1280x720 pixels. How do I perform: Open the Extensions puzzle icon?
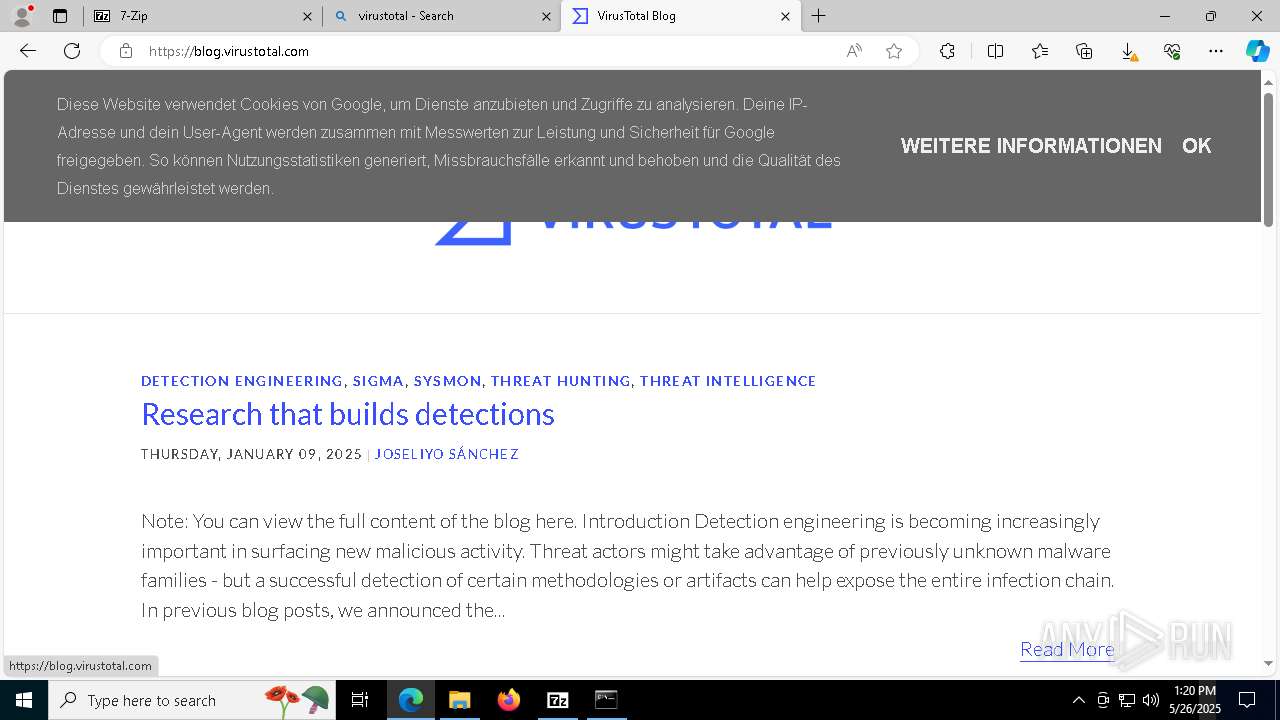click(947, 51)
